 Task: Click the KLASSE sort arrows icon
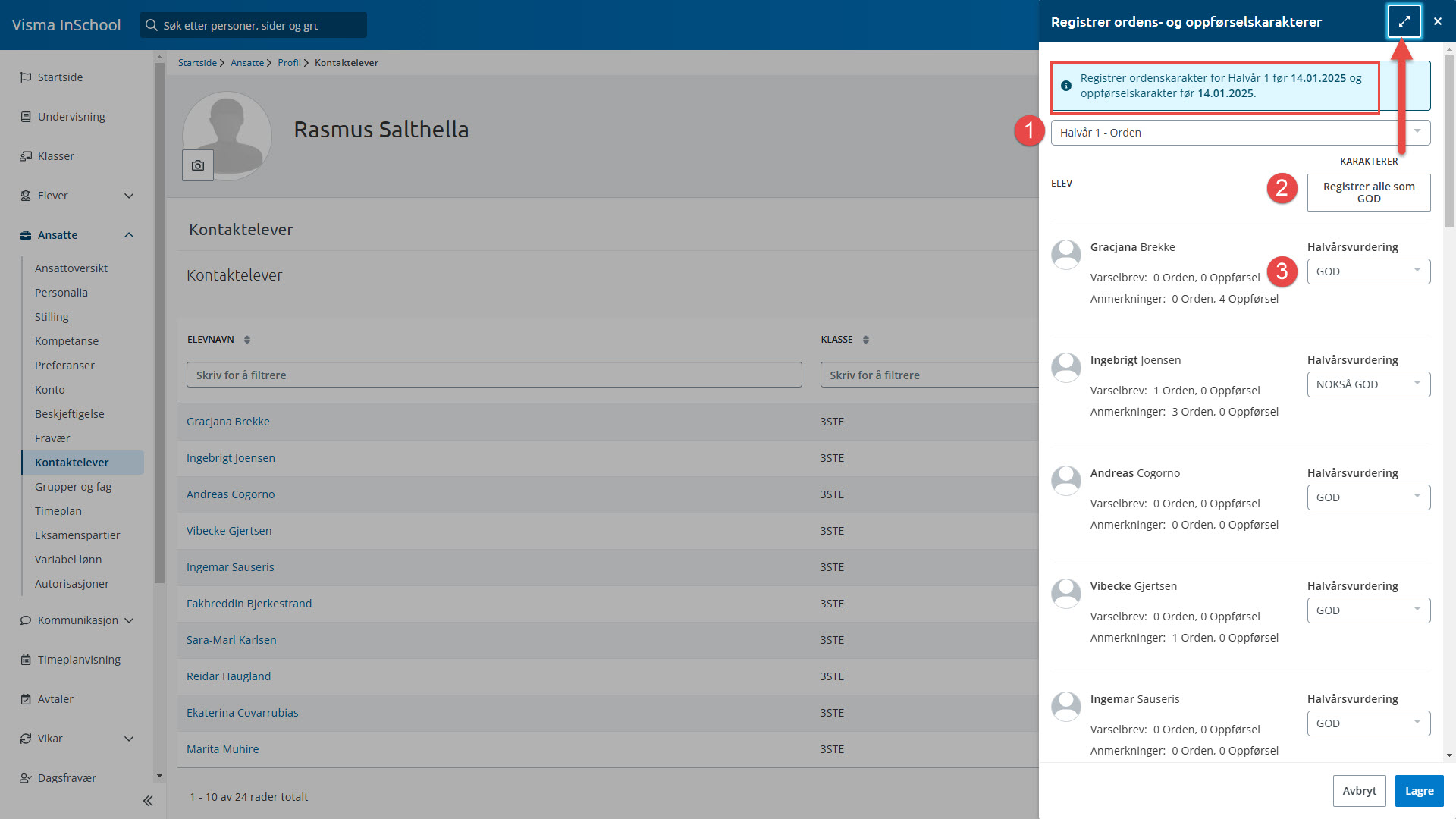pyautogui.click(x=866, y=340)
